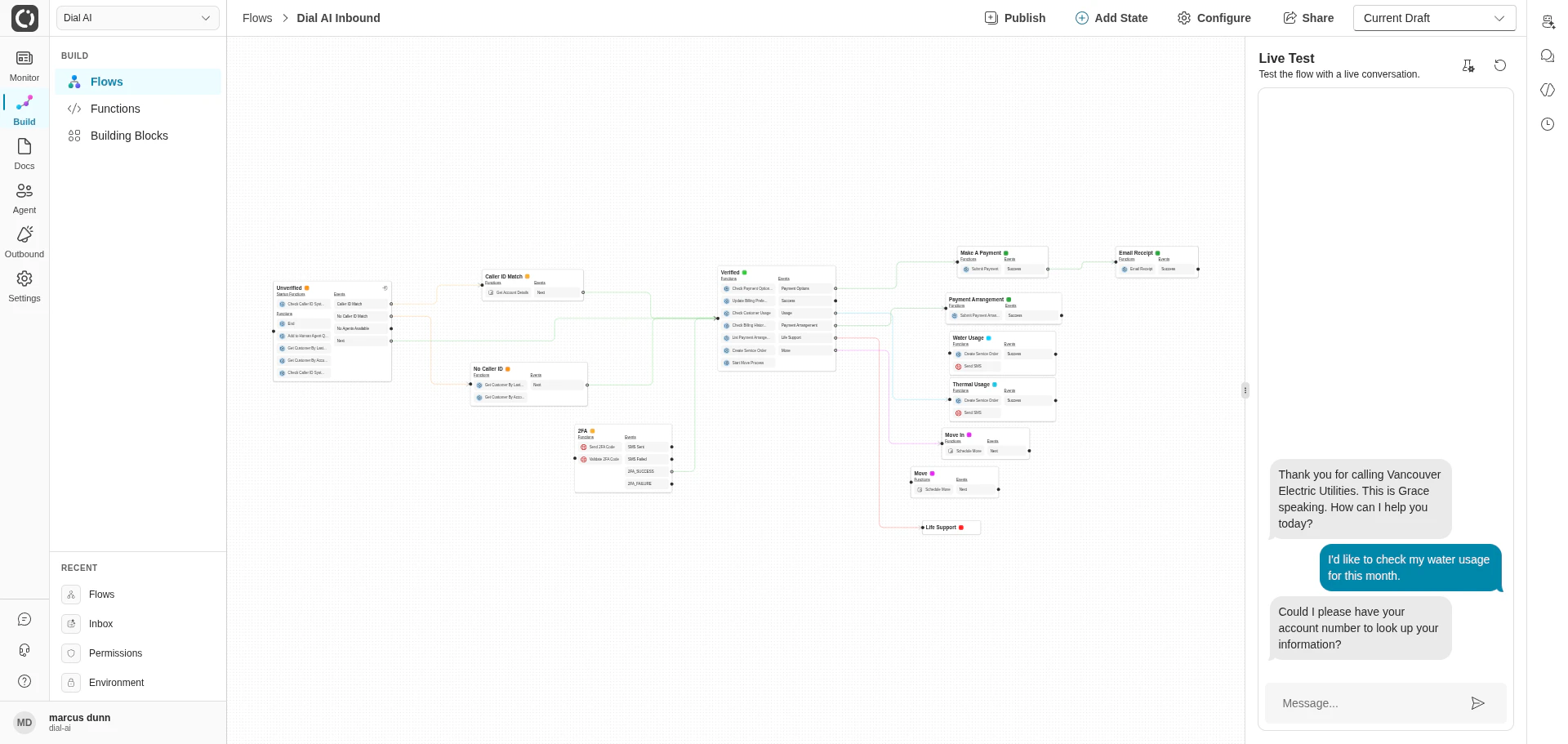Open the chat bubble icon in left rail
This screenshot has height=744, width=1568.
click(24, 619)
